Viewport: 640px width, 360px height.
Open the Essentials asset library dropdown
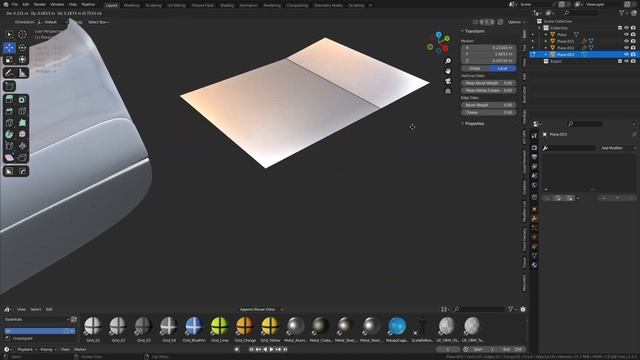[x=37, y=320]
